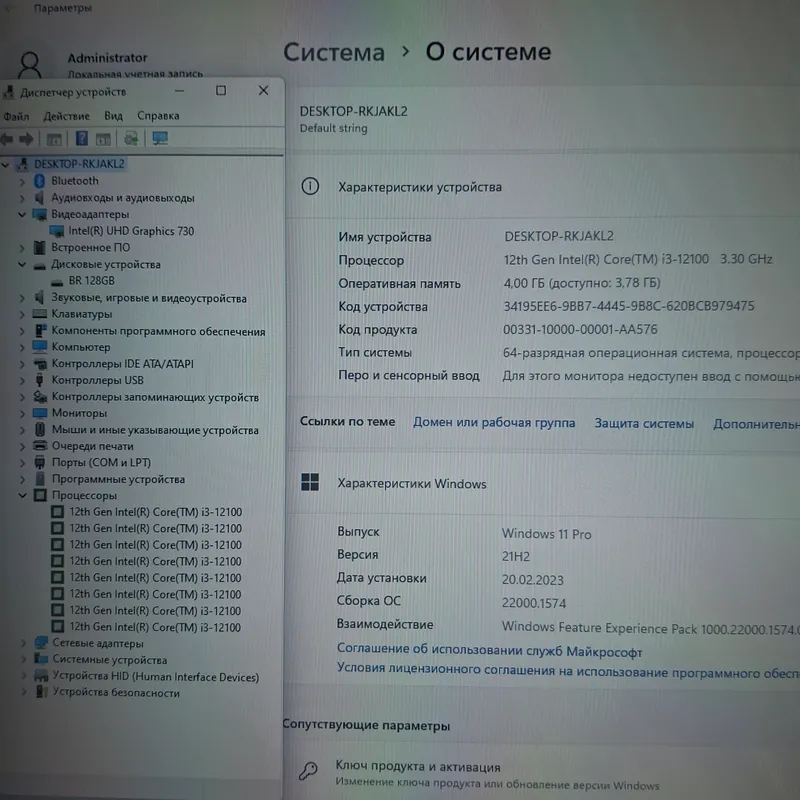The width and height of the screenshot is (800, 800).
Task: Select the BR 128GB disk drive icon
Action: click(x=57, y=282)
